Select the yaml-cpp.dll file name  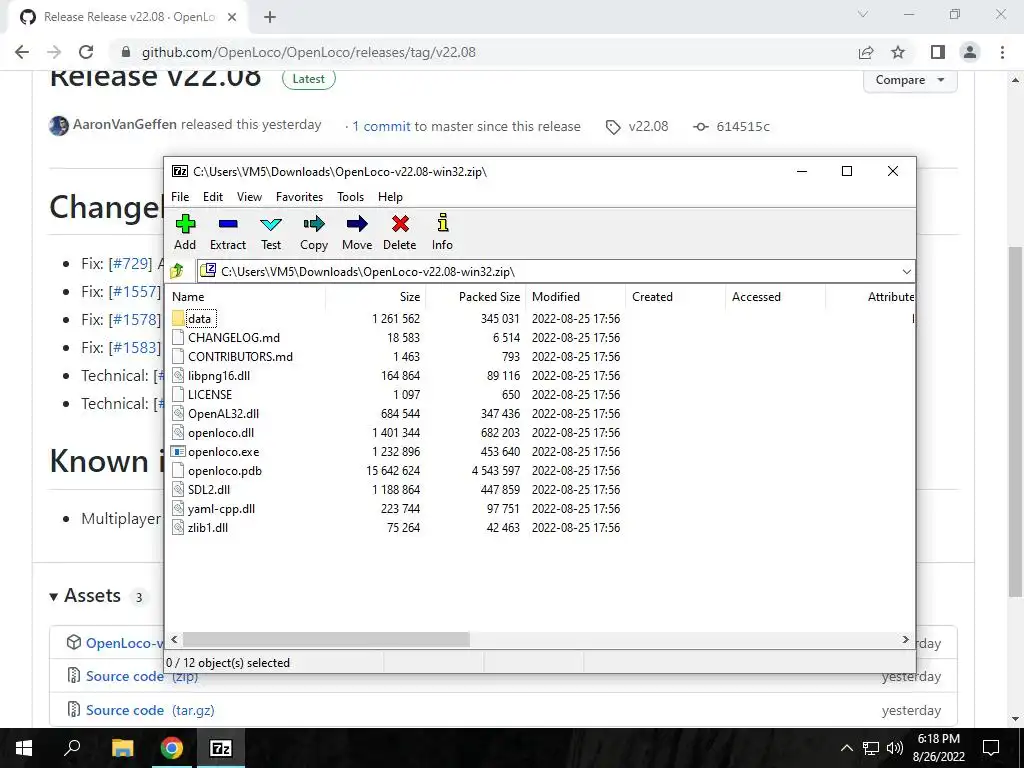(x=221, y=509)
